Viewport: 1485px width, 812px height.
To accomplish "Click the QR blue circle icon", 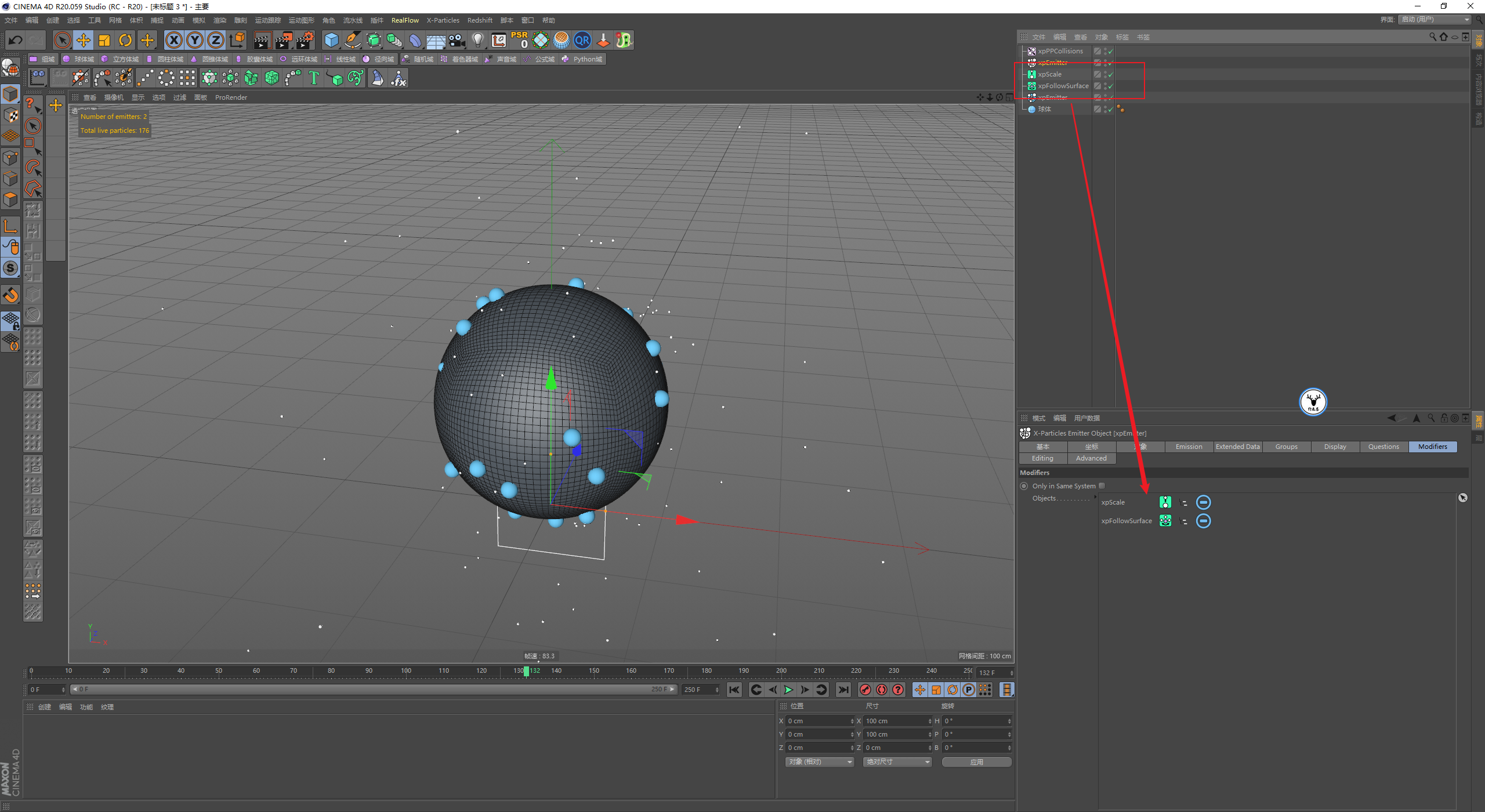I will click(x=582, y=40).
